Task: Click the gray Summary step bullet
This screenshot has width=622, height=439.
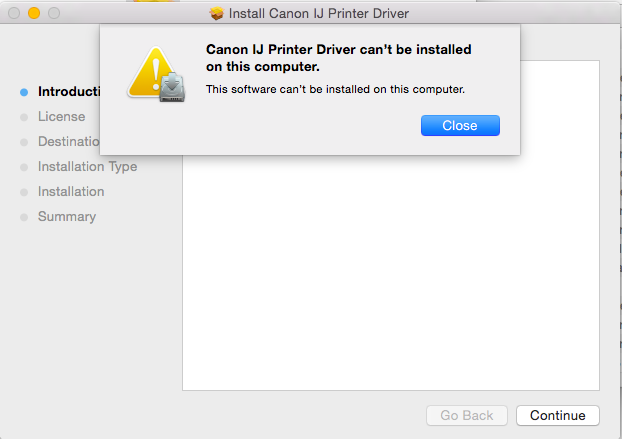Action: pyautogui.click(x=23, y=217)
